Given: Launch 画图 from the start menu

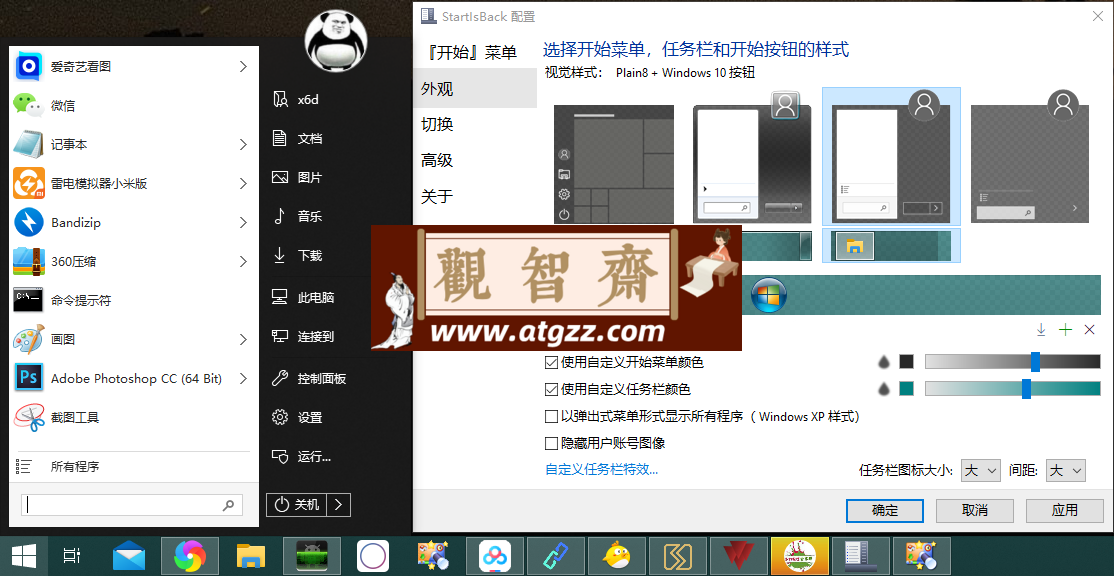Looking at the screenshot, I should 133,339.
